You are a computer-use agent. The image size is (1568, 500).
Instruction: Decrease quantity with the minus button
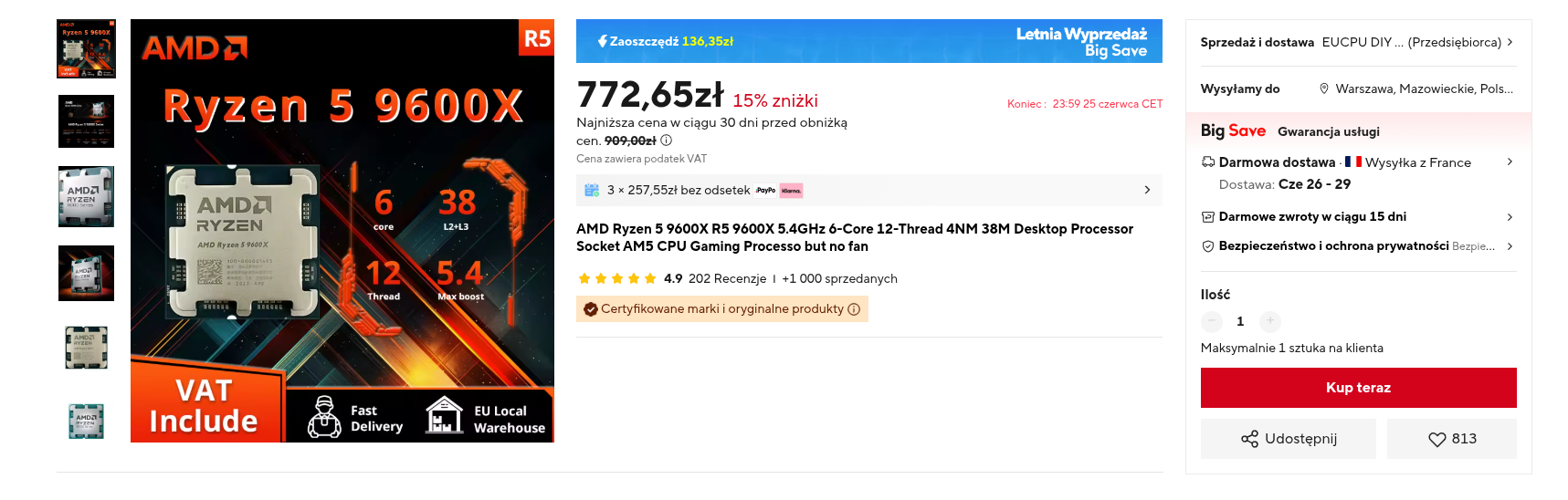(1212, 321)
